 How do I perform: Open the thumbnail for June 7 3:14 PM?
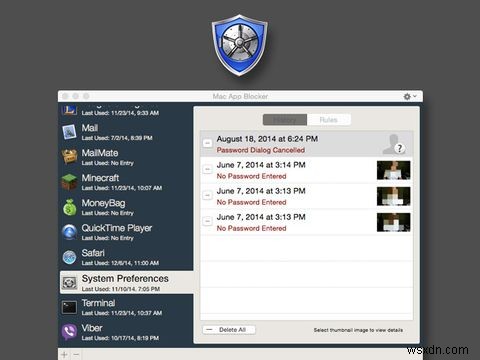pyautogui.click(x=394, y=170)
